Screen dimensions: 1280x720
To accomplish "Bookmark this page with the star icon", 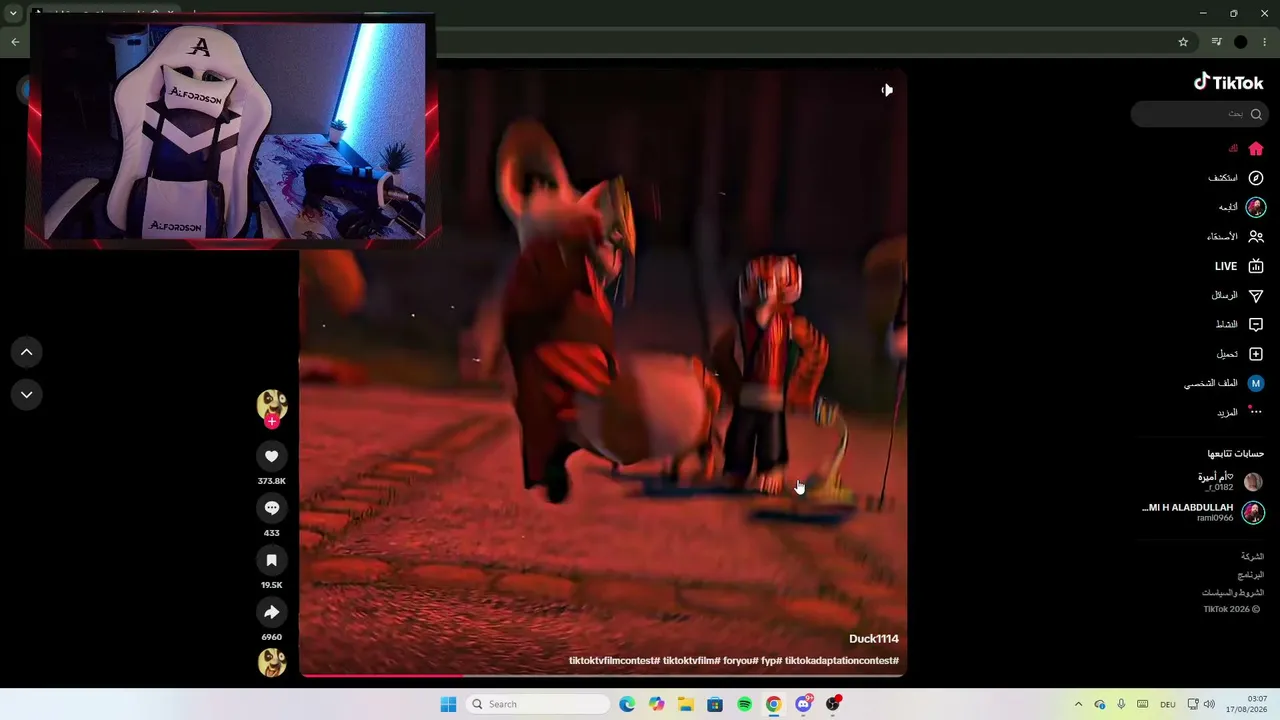I will [x=1183, y=42].
